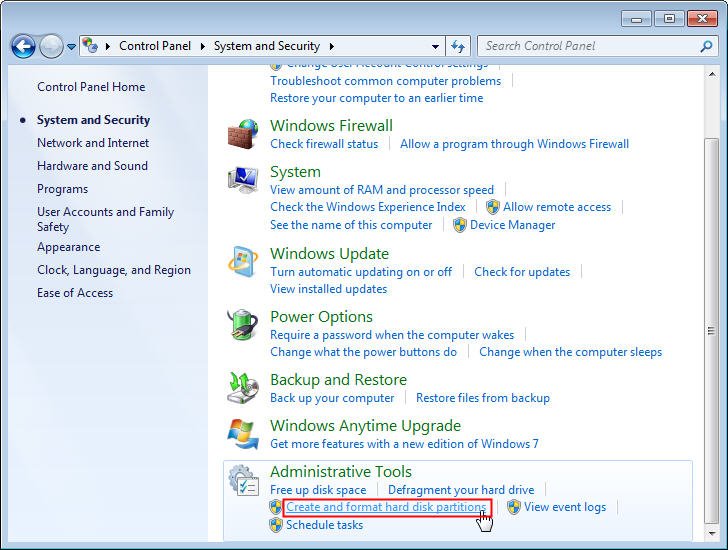Click the vertical scrollbar thumb
The image size is (728, 550).
pyautogui.click(x=711, y=330)
